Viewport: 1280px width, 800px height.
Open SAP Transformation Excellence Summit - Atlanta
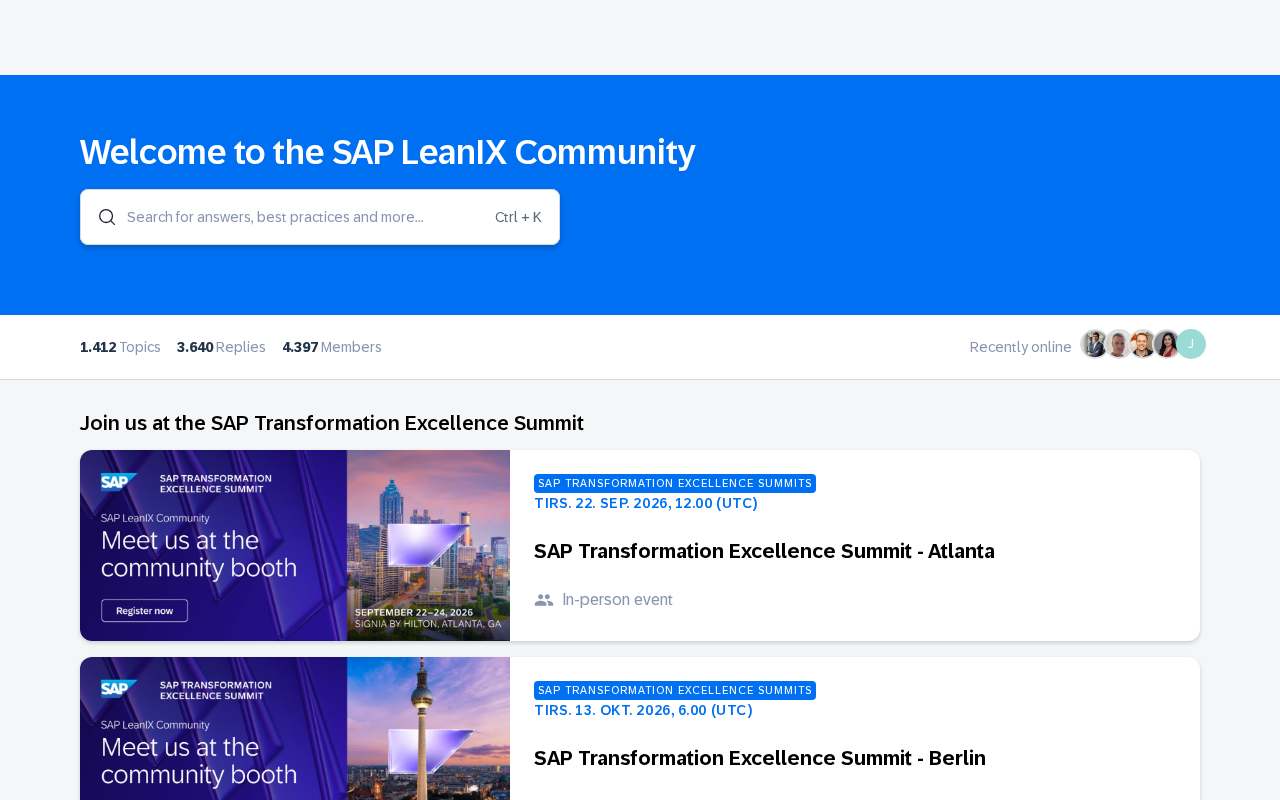[764, 551]
